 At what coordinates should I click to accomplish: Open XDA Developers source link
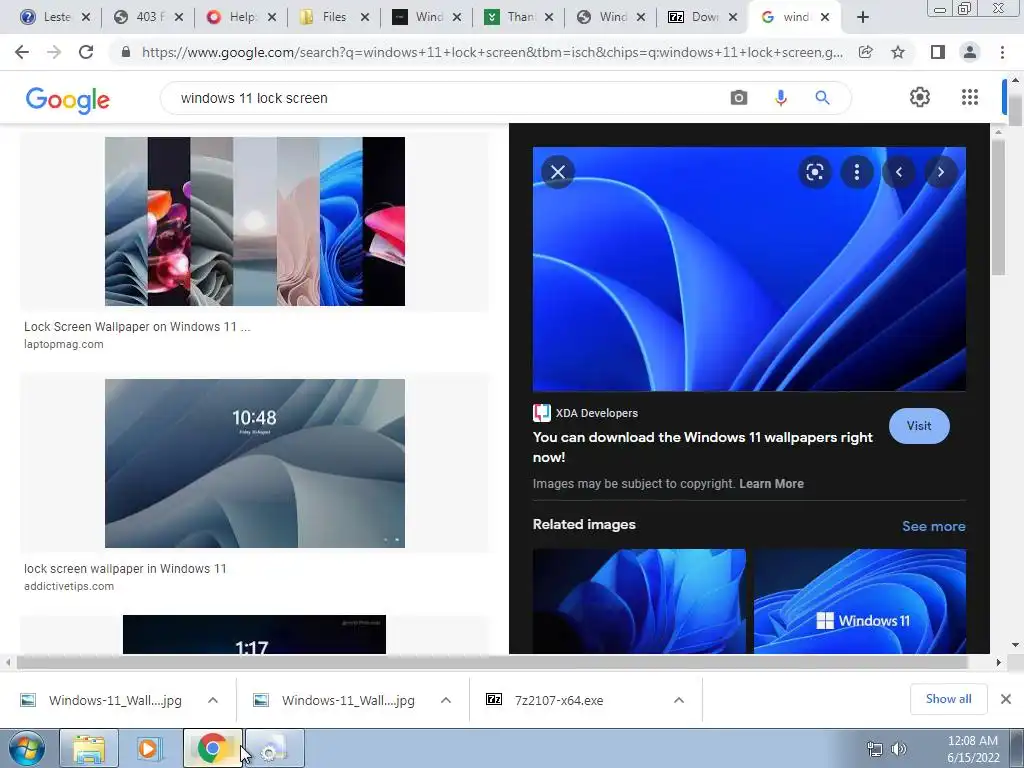585,413
